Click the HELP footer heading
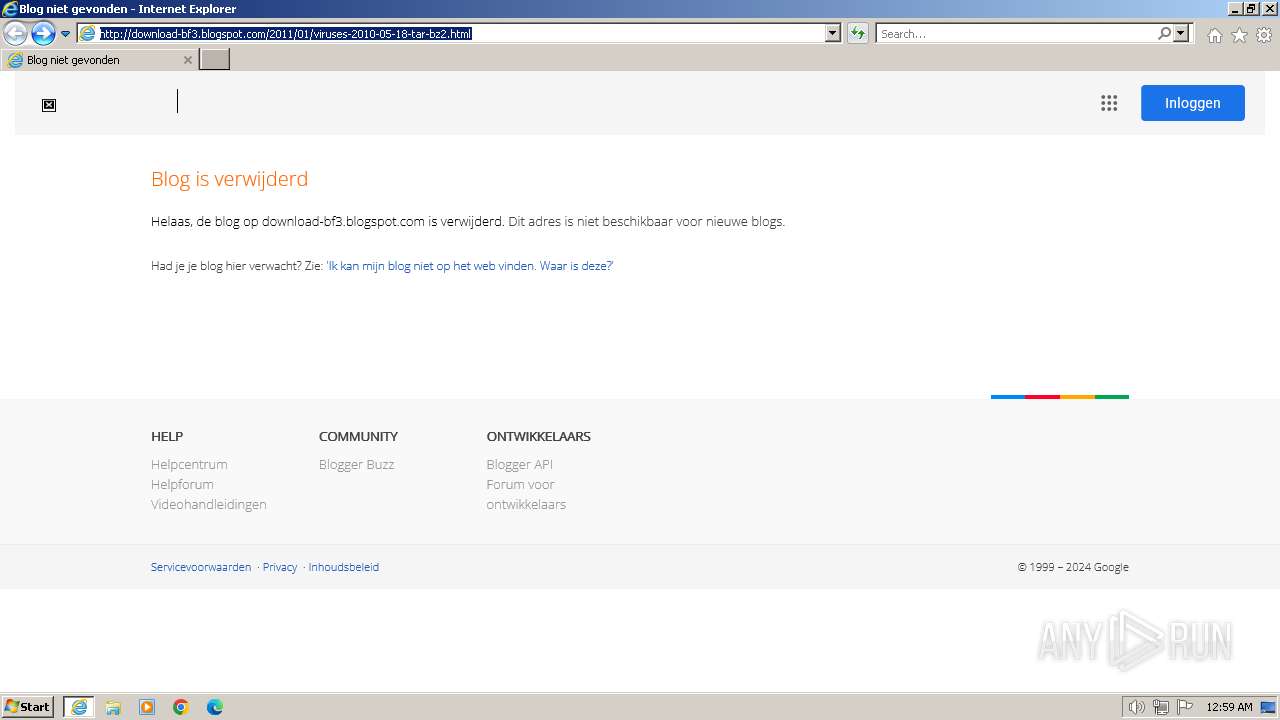This screenshot has width=1280, height=720. 167,436
